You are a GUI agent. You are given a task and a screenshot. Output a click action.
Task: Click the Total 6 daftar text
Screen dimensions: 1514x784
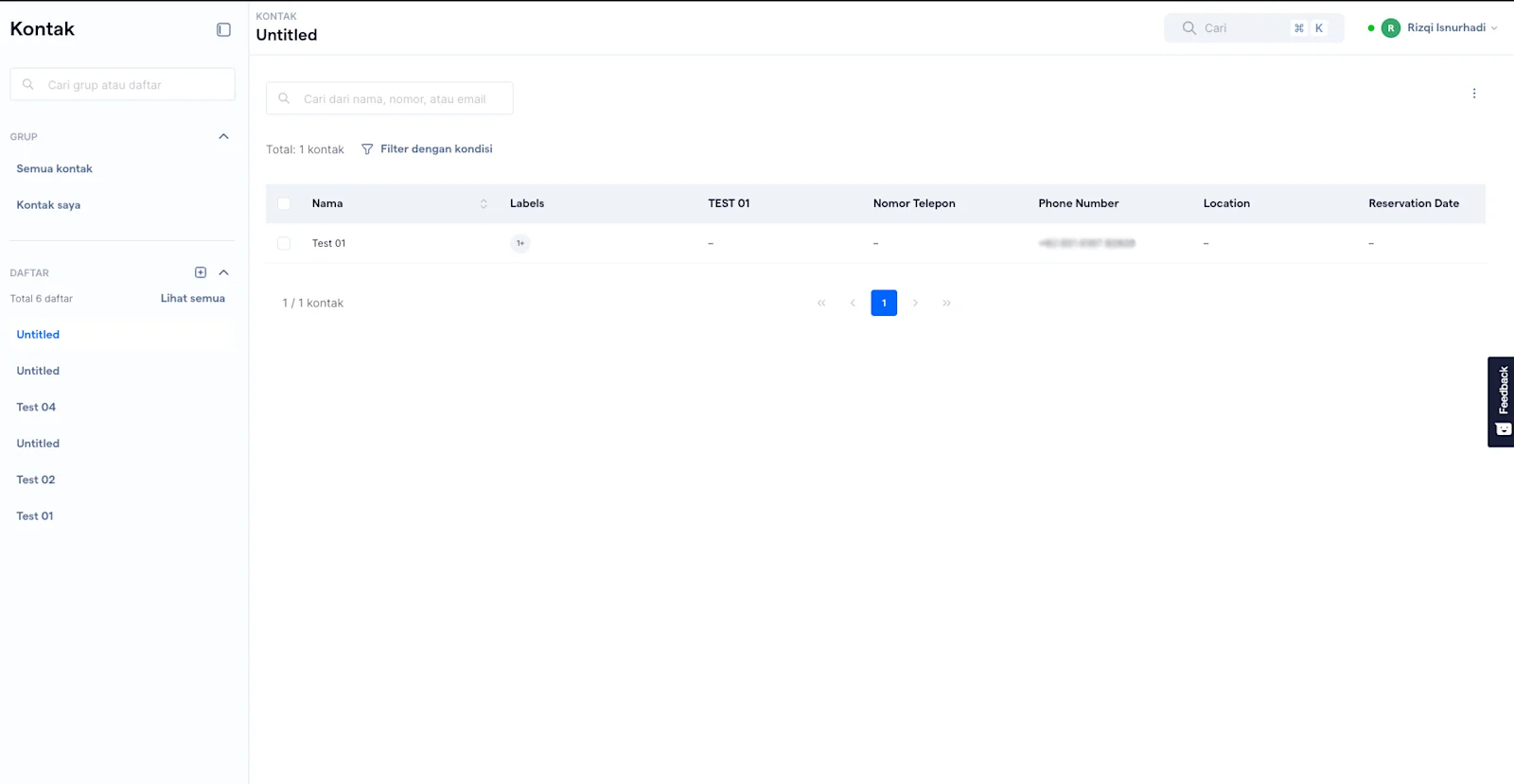[42, 298]
